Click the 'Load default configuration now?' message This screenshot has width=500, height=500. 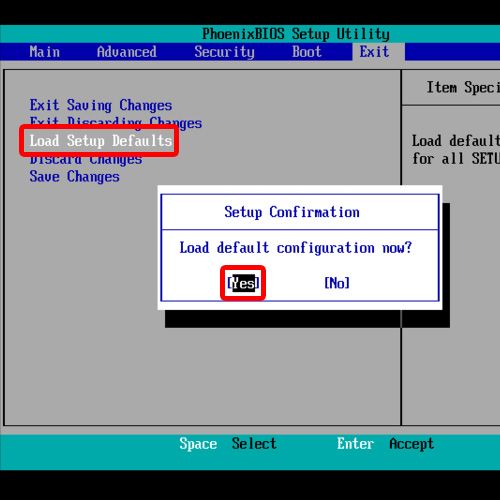coord(296,248)
